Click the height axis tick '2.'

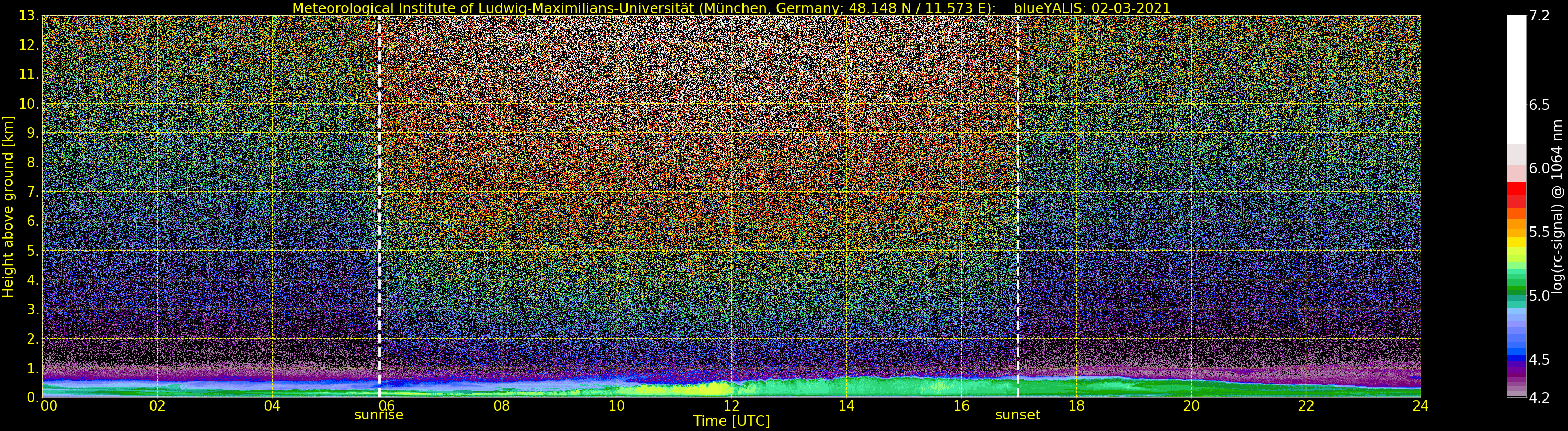(33, 338)
